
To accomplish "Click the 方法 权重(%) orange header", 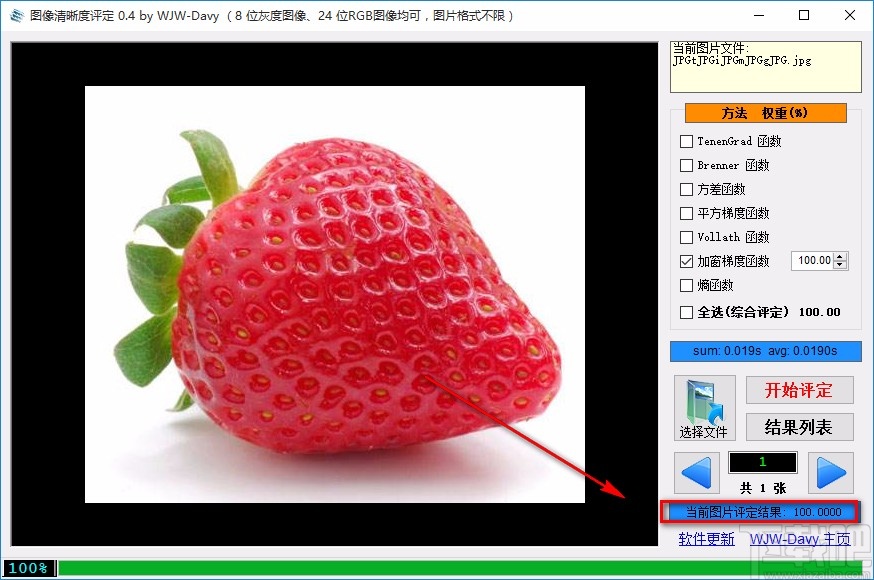I will 765,113.
